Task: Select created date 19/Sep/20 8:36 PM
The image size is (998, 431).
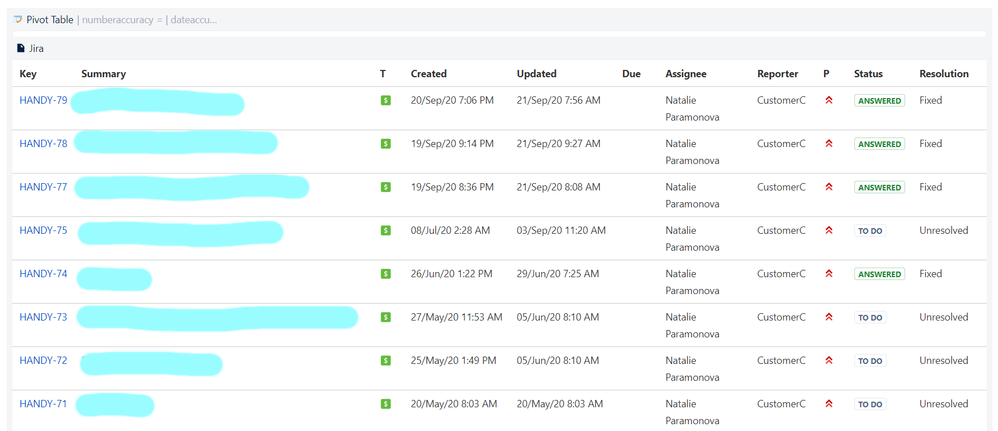Action: click(452, 187)
